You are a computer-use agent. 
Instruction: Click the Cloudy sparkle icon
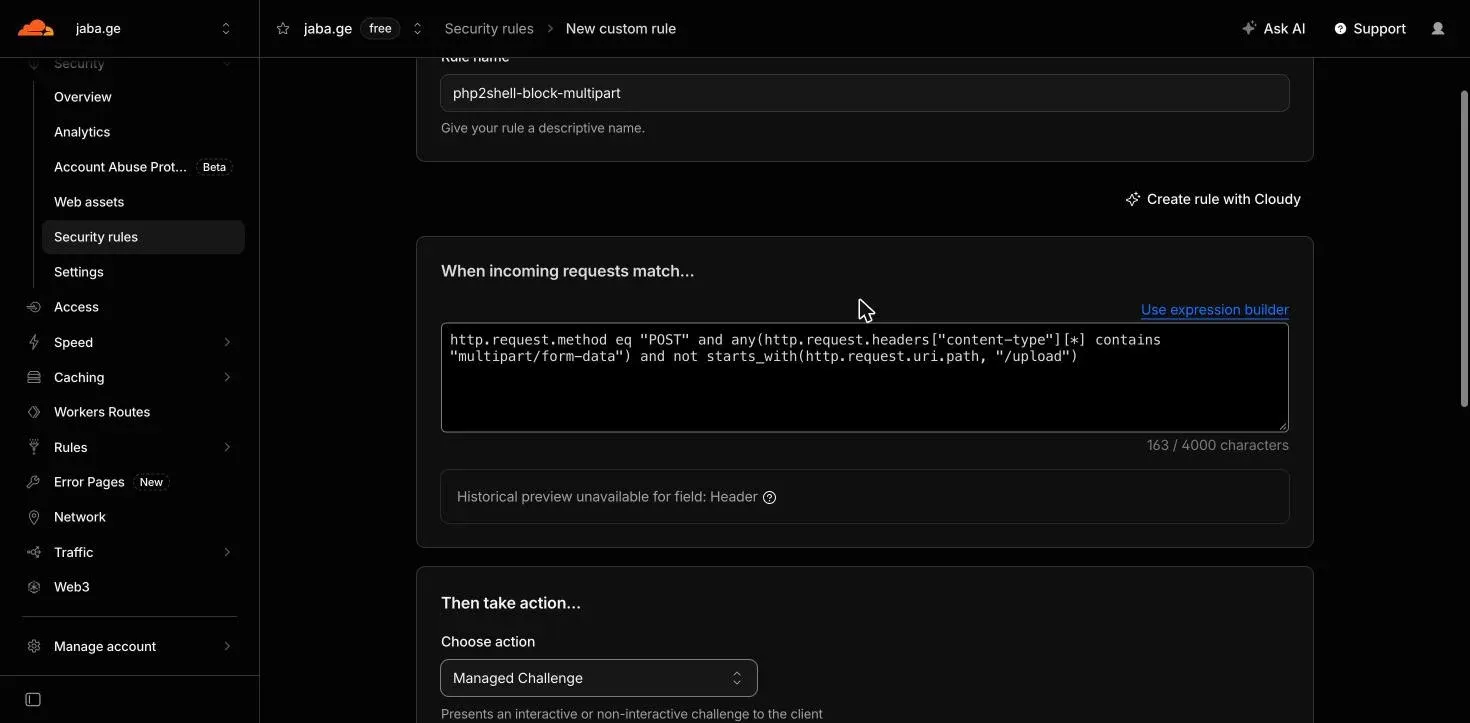coord(1132,199)
